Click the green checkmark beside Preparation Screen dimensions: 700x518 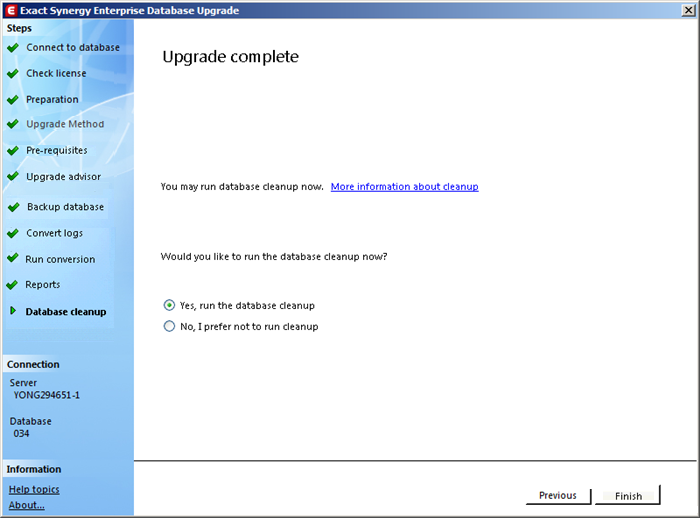[x=13, y=100]
